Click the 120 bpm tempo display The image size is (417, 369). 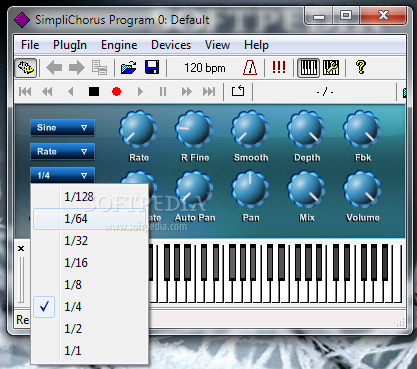tap(205, 68)
